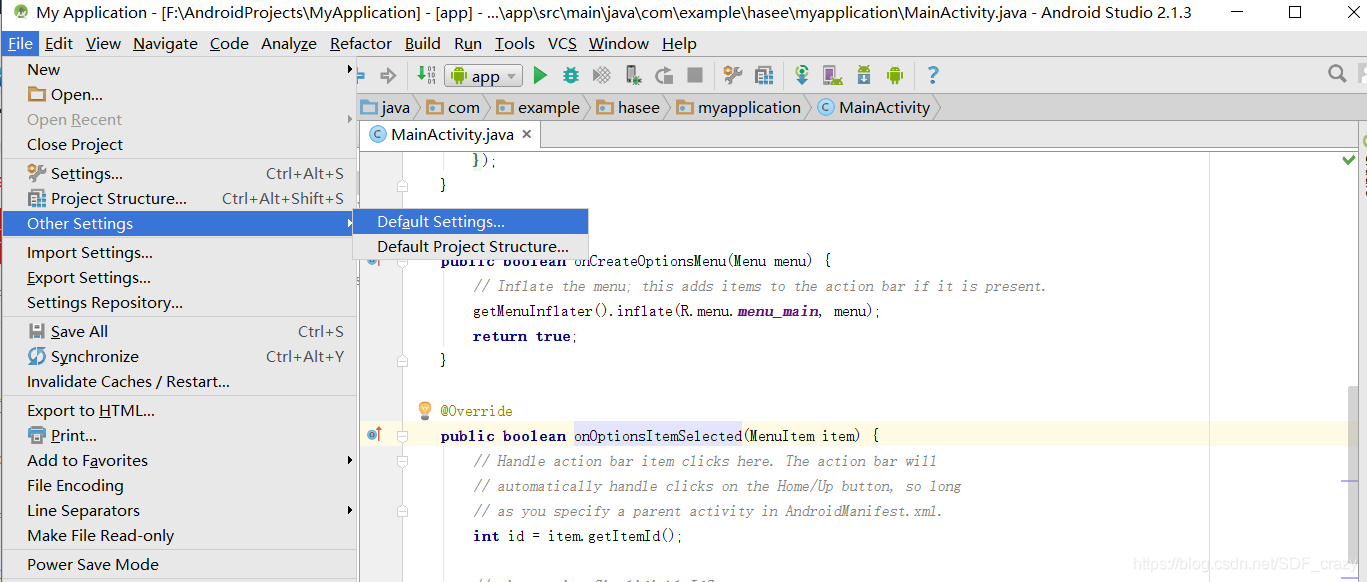
Task: Click the MainActivity breadcrumb class
Action: tap(874, 108)
